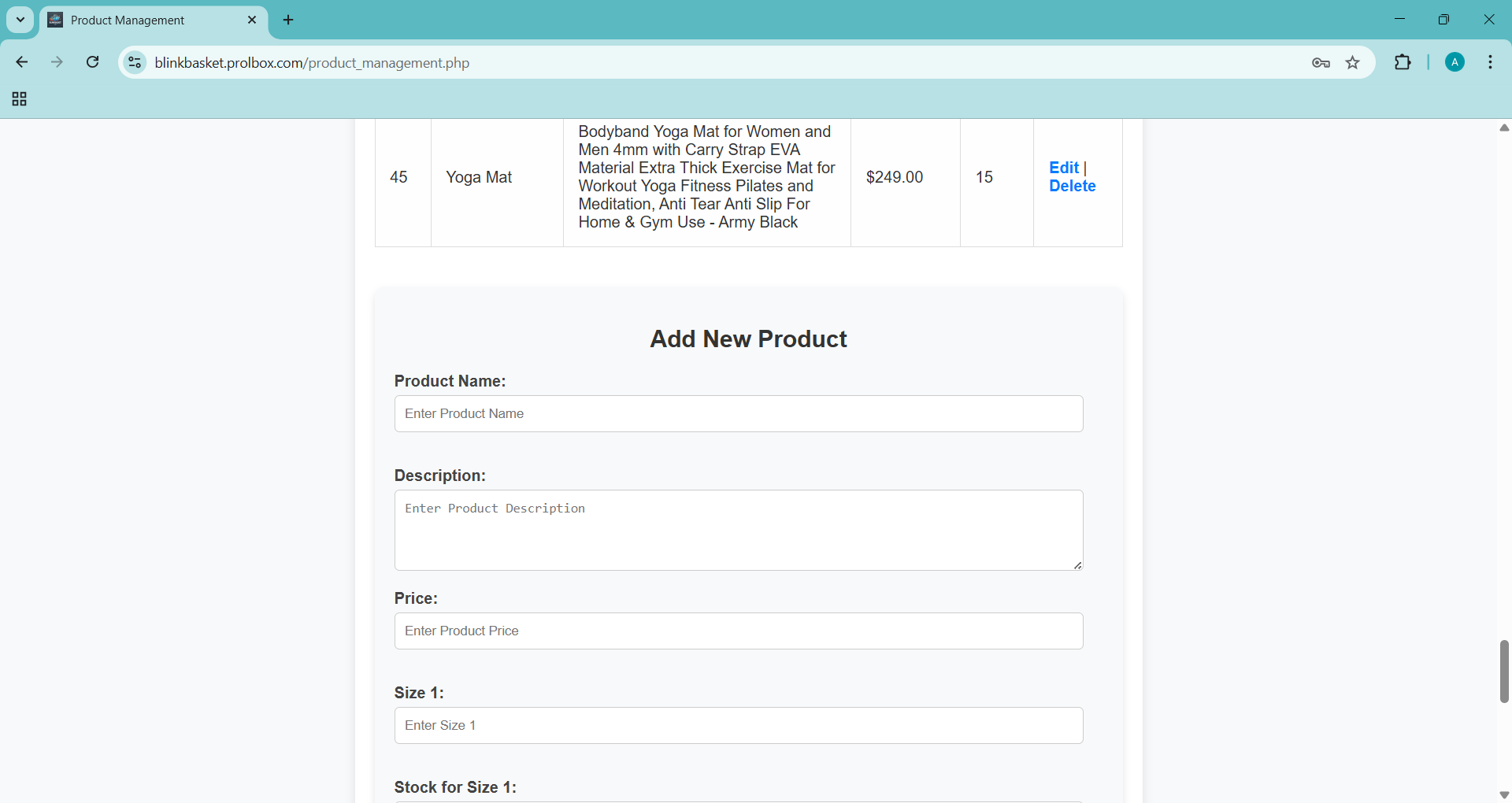Viewport: 1512px width, 803px height.
Task: Open a new browser tab
Action: 288,20
